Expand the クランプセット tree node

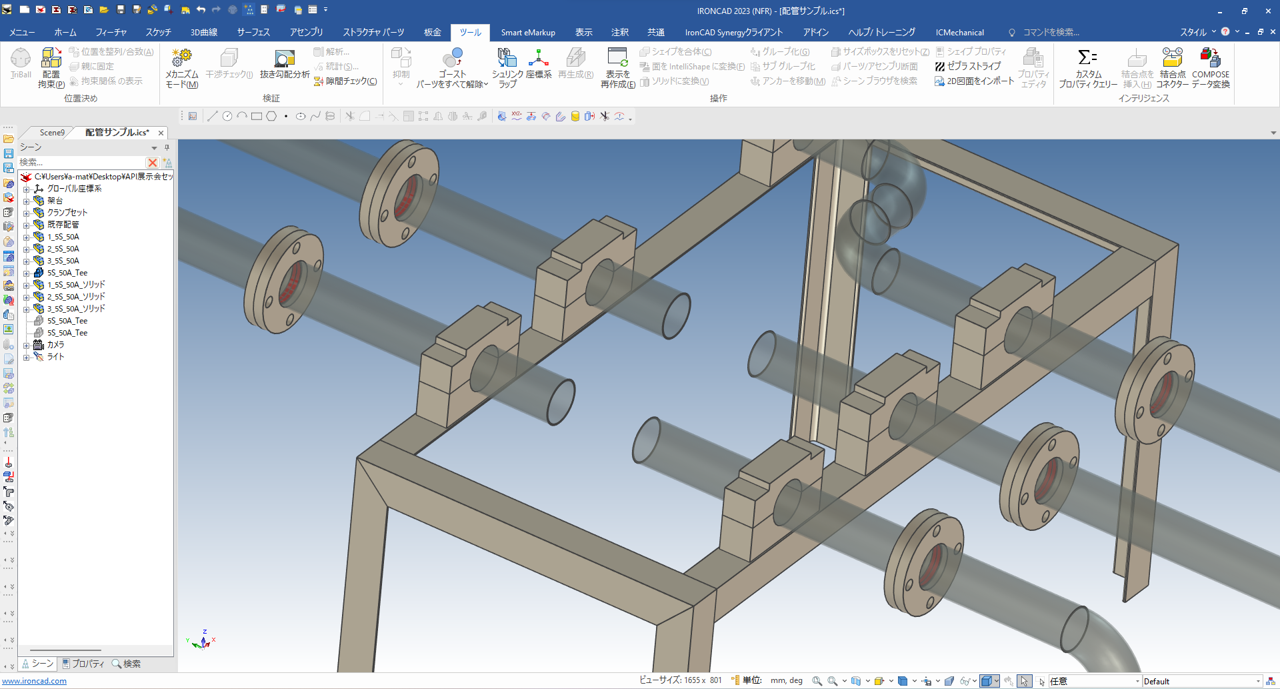27,213
